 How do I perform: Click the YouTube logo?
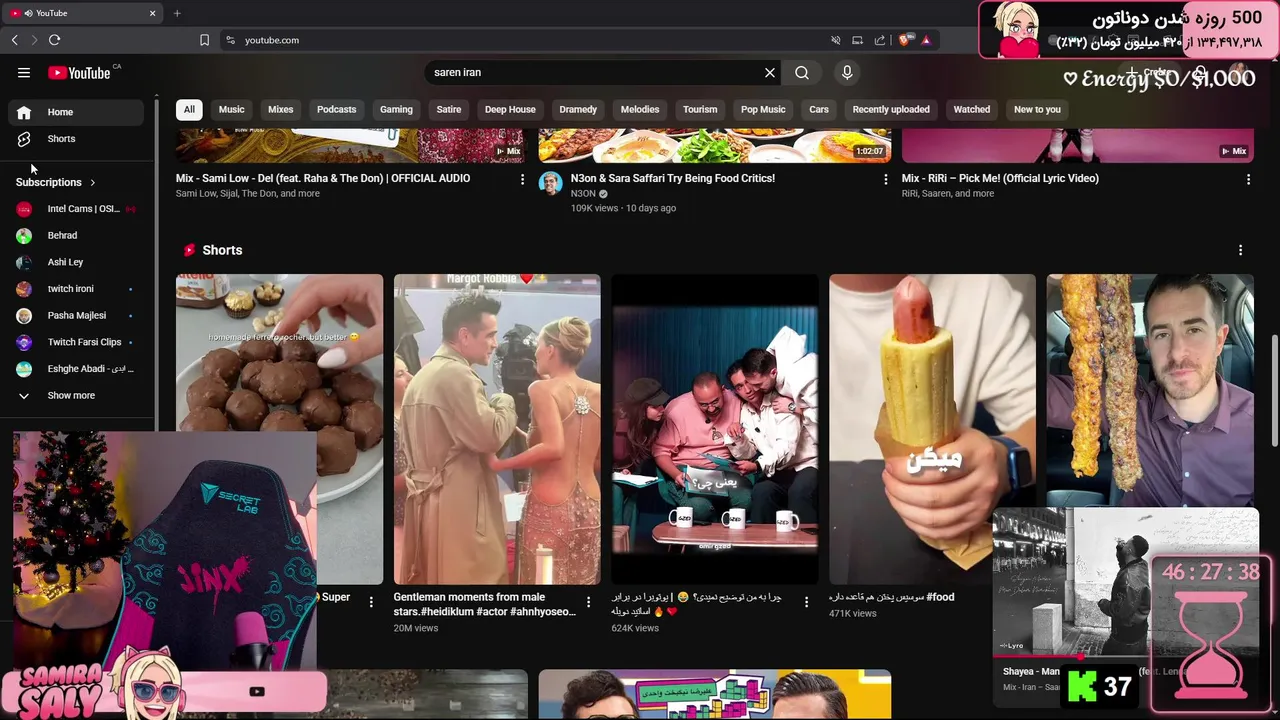79,72
